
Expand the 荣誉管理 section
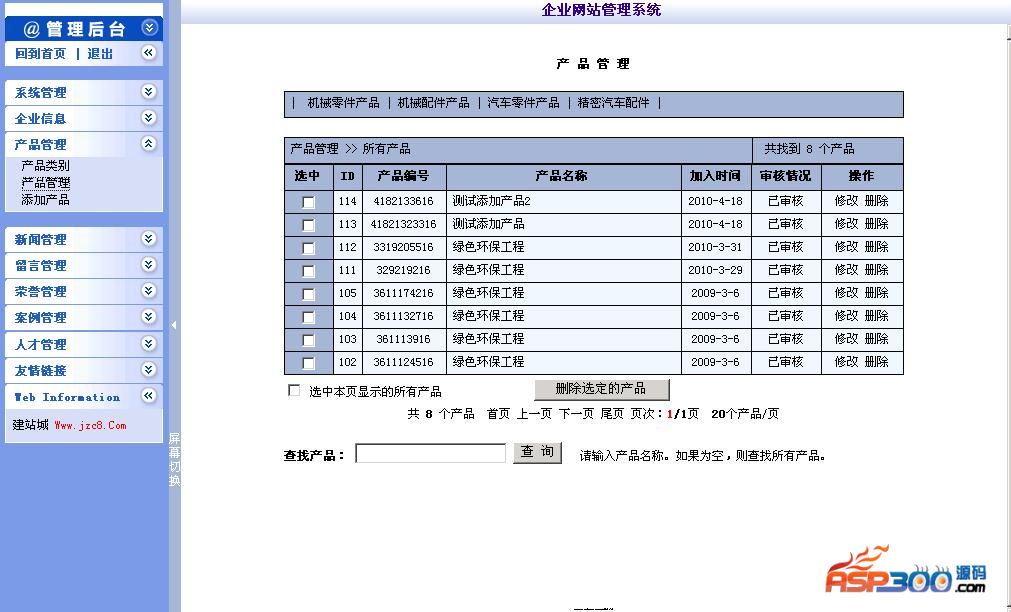[x=149, y=291]
